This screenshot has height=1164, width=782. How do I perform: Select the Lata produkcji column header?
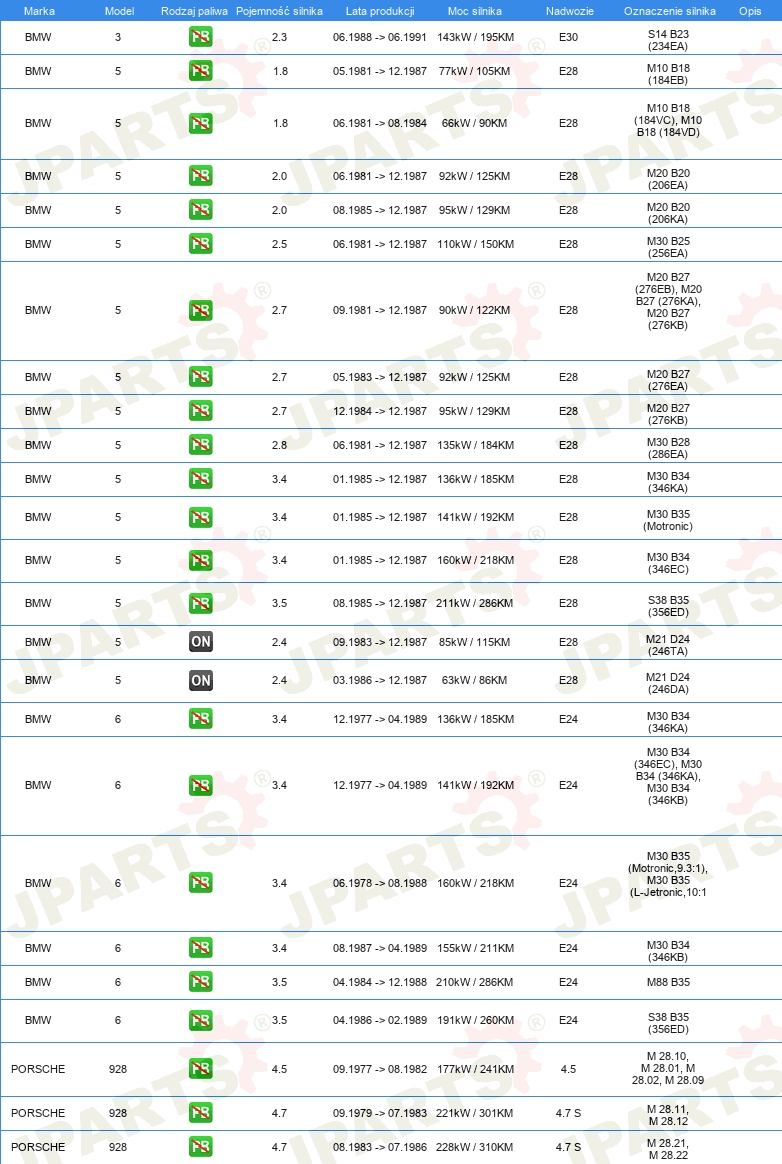(x=379, y=11)
